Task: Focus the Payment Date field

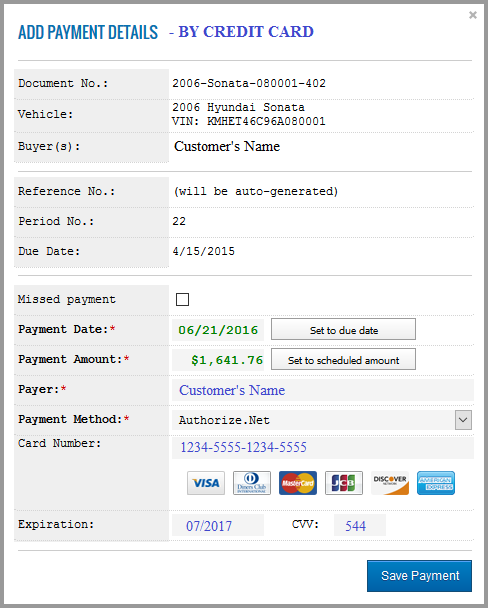Action: point(218,330)
